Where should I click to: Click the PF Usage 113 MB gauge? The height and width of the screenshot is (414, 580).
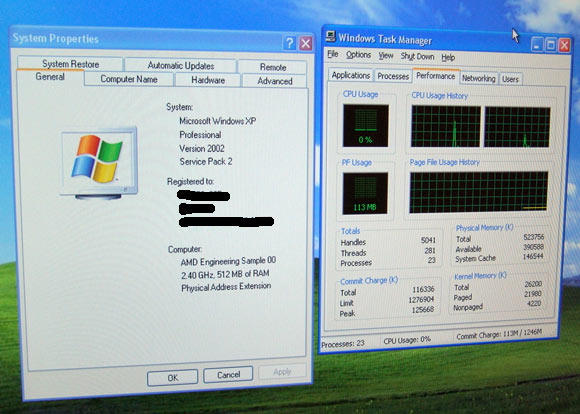(x=365, y=193)
